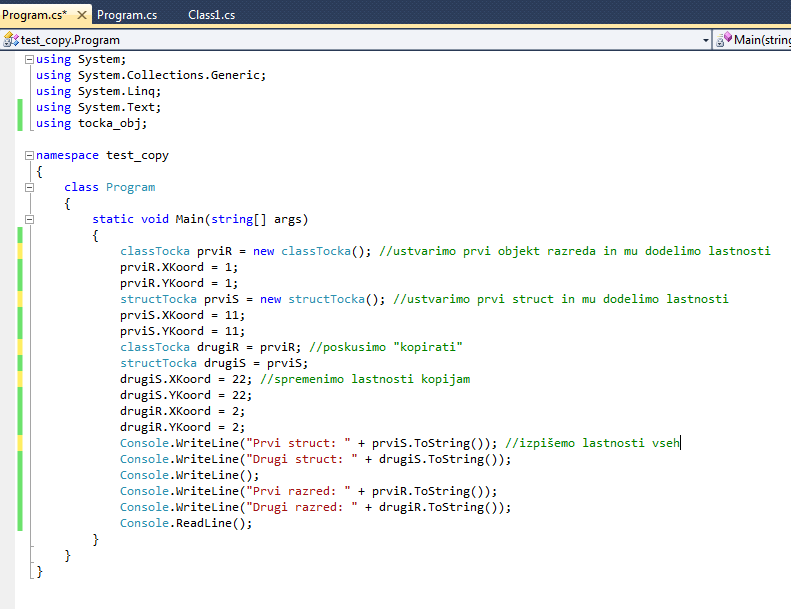Click the line structTocka drugiS = prviS
The image size is (791, 609).
[x=214, y=363]
